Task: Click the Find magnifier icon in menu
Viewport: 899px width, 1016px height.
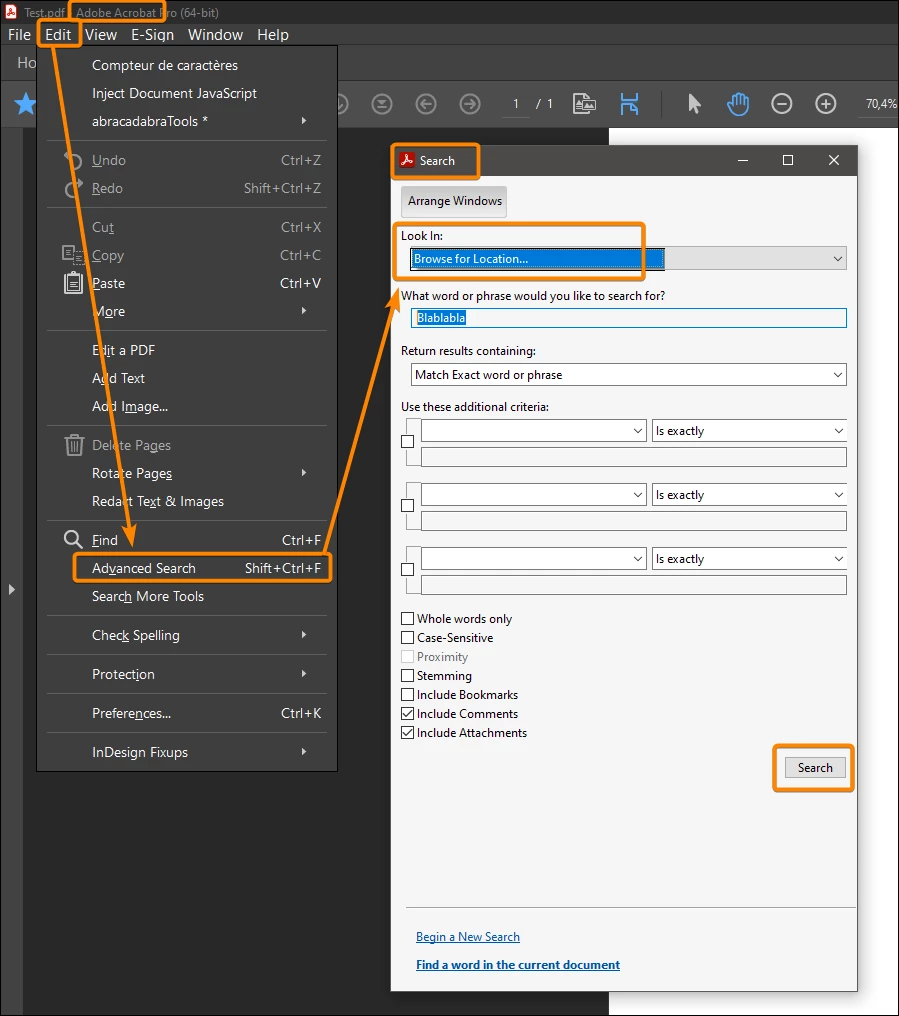Action: click(73, 539)
